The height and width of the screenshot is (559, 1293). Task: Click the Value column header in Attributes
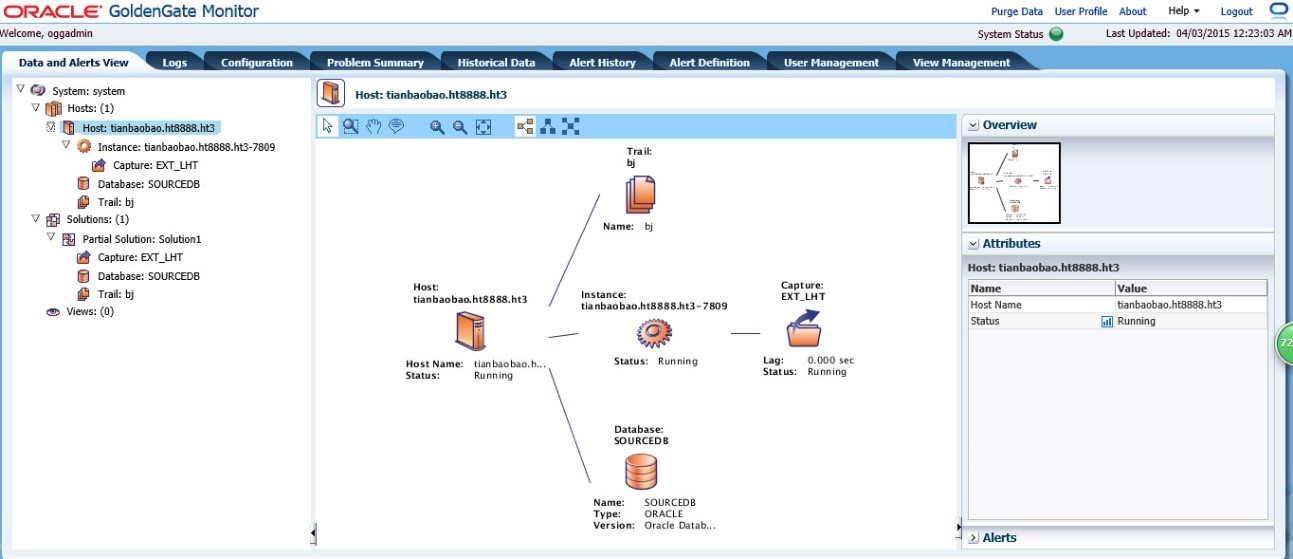1191,288
